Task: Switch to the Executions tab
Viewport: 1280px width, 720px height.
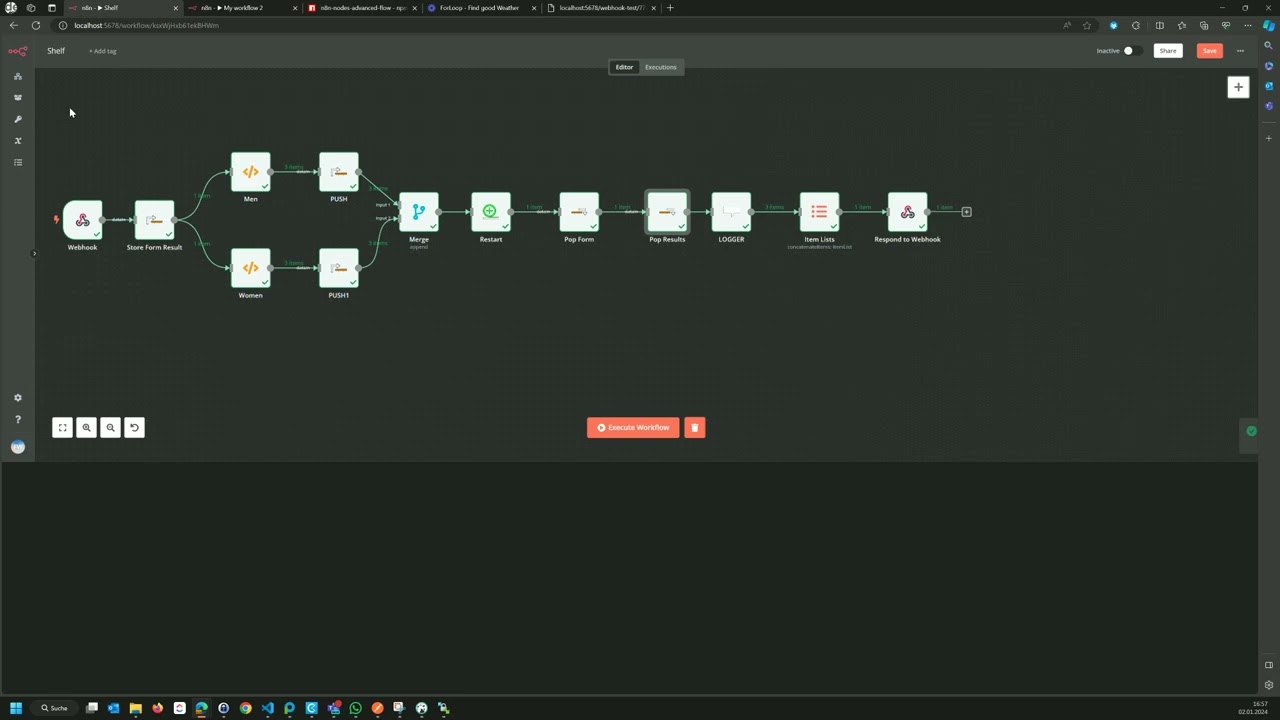Action: (x=660, y=67)
